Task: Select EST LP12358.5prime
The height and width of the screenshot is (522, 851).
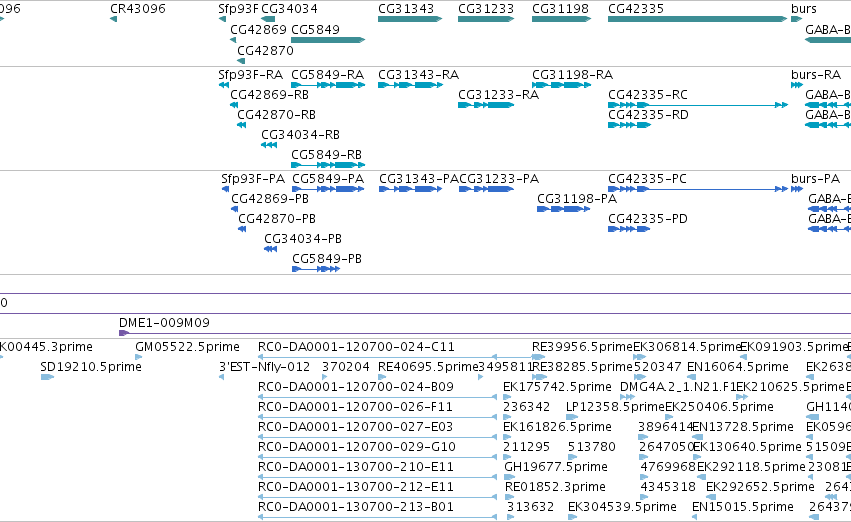Action: (x=615, y=407)
